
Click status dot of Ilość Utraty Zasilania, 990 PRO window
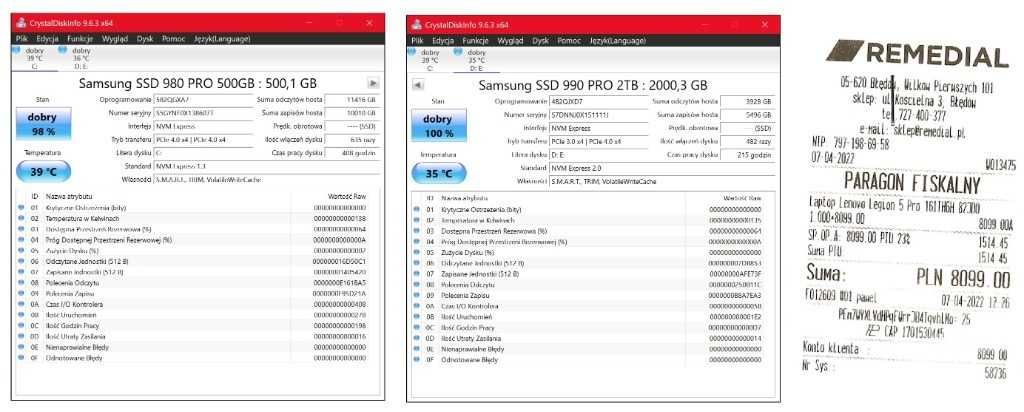click(x=417, y=338)
